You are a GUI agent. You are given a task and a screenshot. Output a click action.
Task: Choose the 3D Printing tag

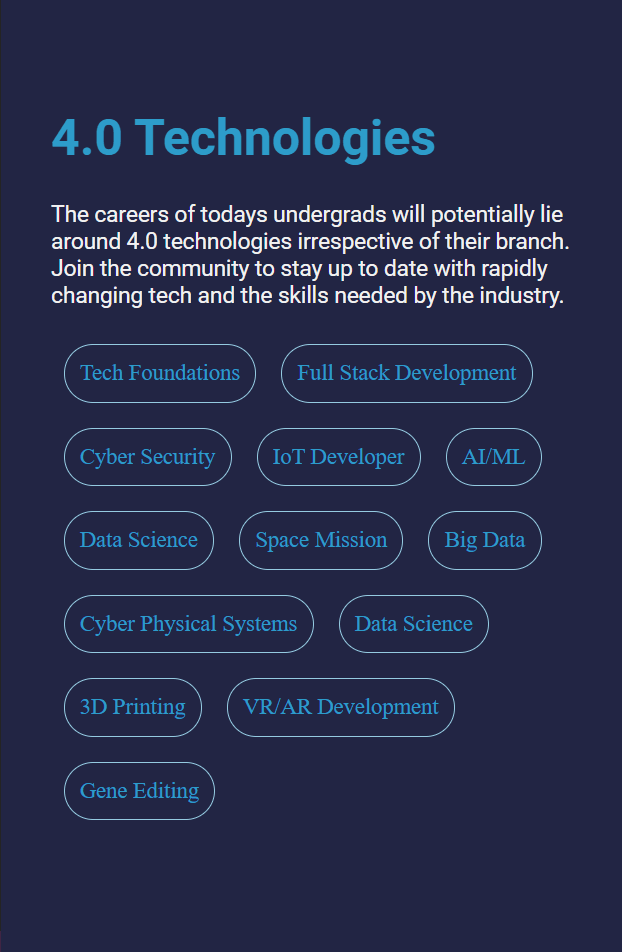click(x=133, y=707)
